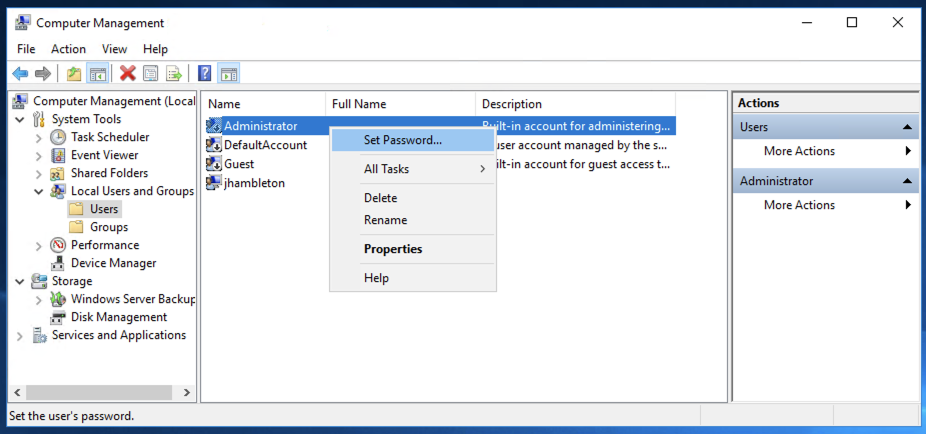Open the Action menu

click(68, 49)
